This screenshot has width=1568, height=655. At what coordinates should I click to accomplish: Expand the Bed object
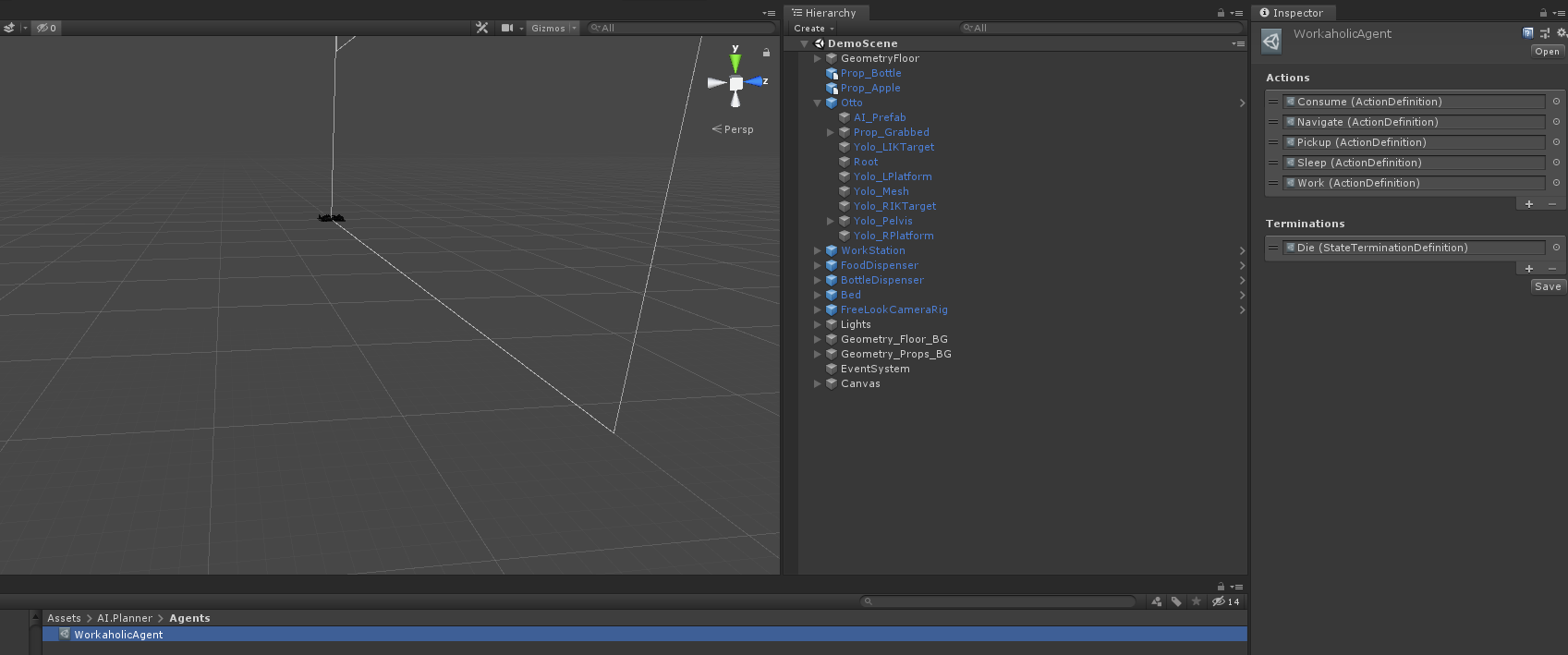[x=818, y=295]
